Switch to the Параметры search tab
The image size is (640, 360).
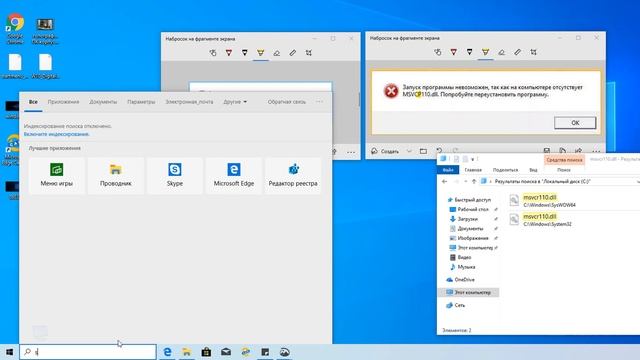pyautogui.click(x=141, y=102)
